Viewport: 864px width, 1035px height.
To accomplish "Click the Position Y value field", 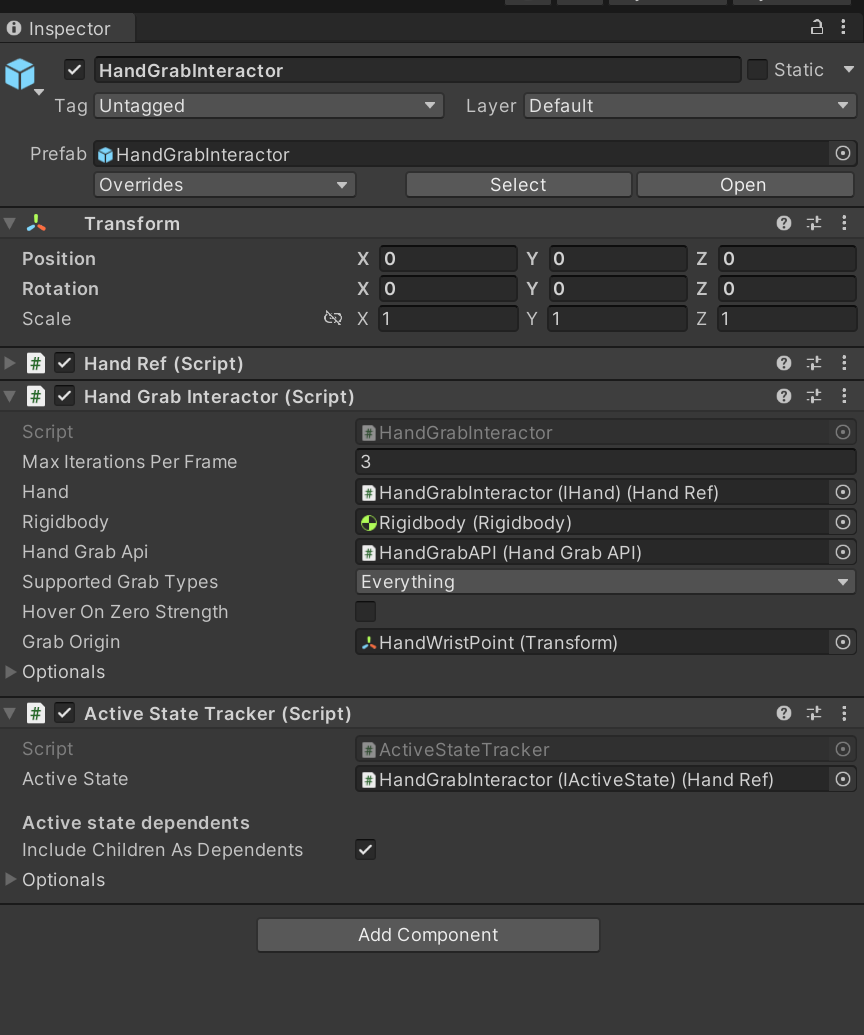I will (x=618, y=259).
